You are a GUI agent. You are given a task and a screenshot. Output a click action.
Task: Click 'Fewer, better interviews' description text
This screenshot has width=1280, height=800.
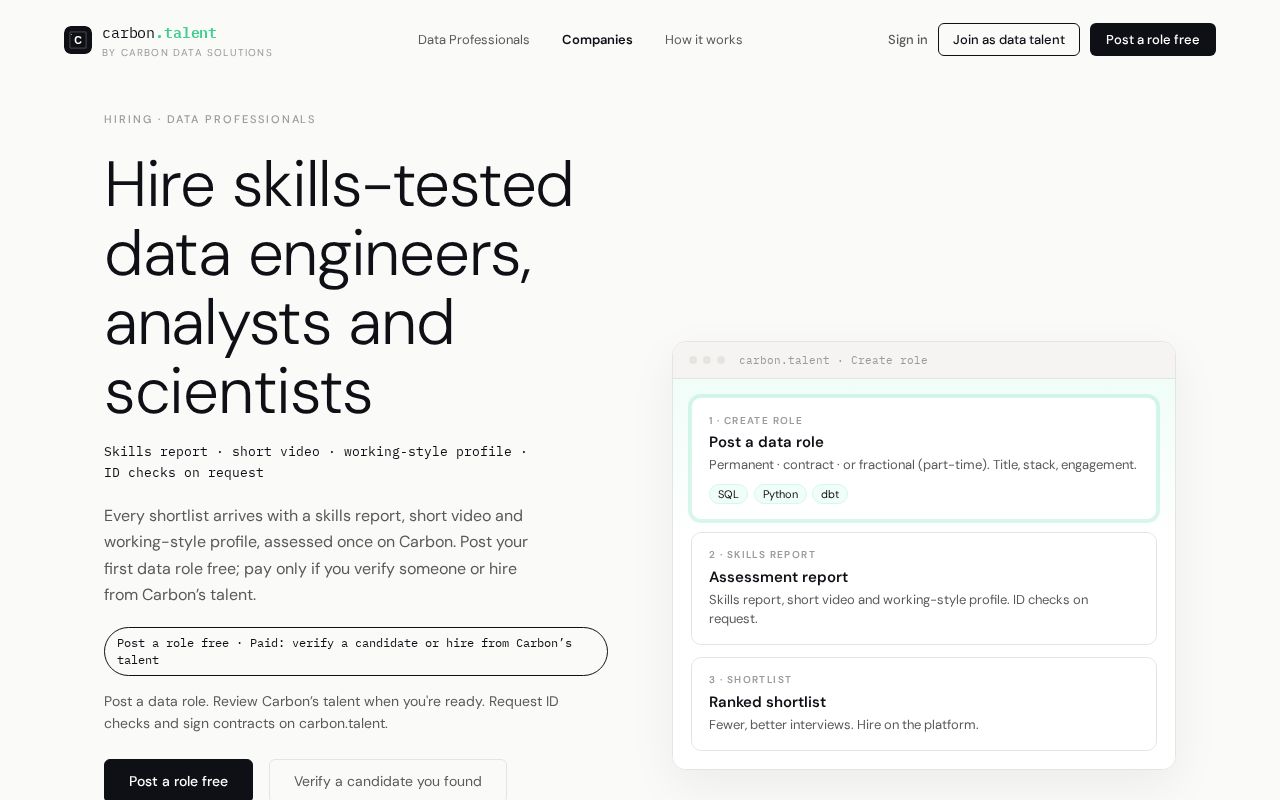(844, 725)
